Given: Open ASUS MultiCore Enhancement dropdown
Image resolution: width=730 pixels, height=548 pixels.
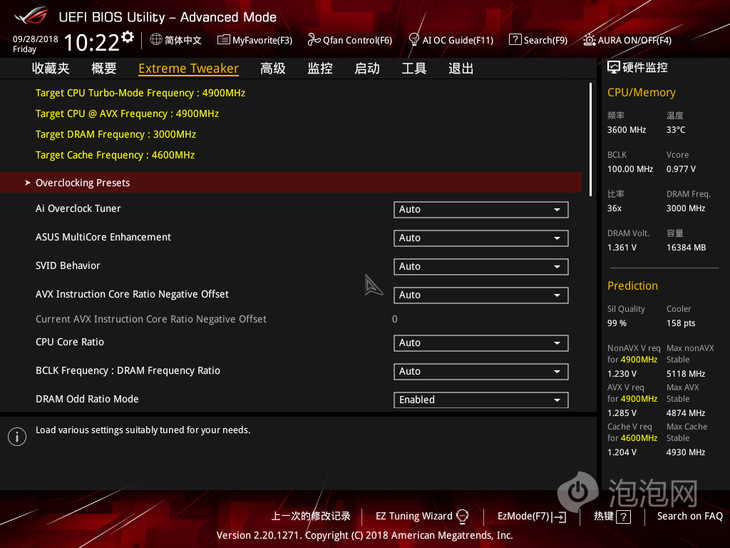Looking at the screenshot, I should tap(480, 238).
